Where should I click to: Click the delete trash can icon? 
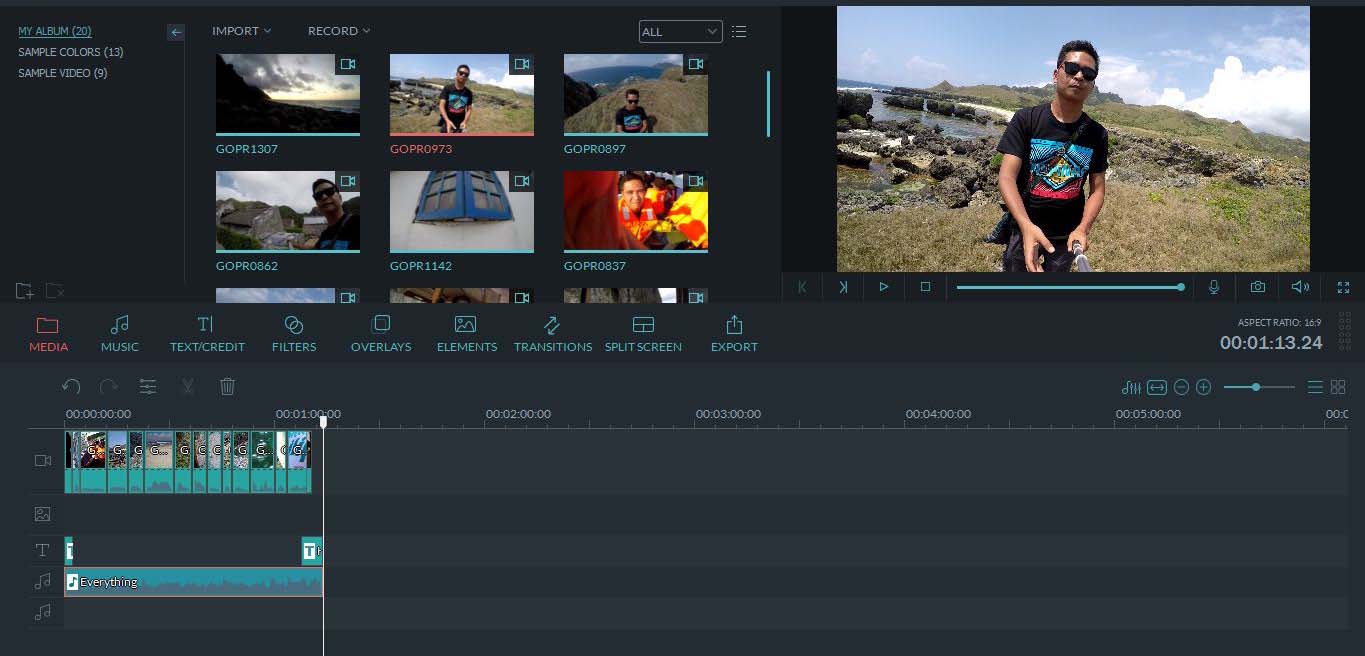(227, 387)
